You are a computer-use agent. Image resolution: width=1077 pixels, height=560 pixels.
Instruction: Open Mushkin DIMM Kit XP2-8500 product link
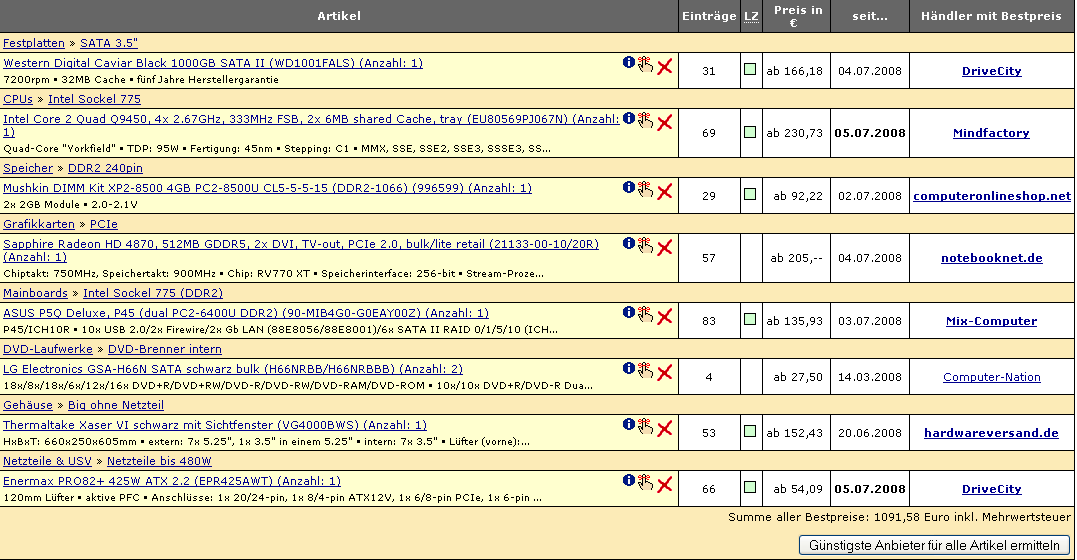267,188
